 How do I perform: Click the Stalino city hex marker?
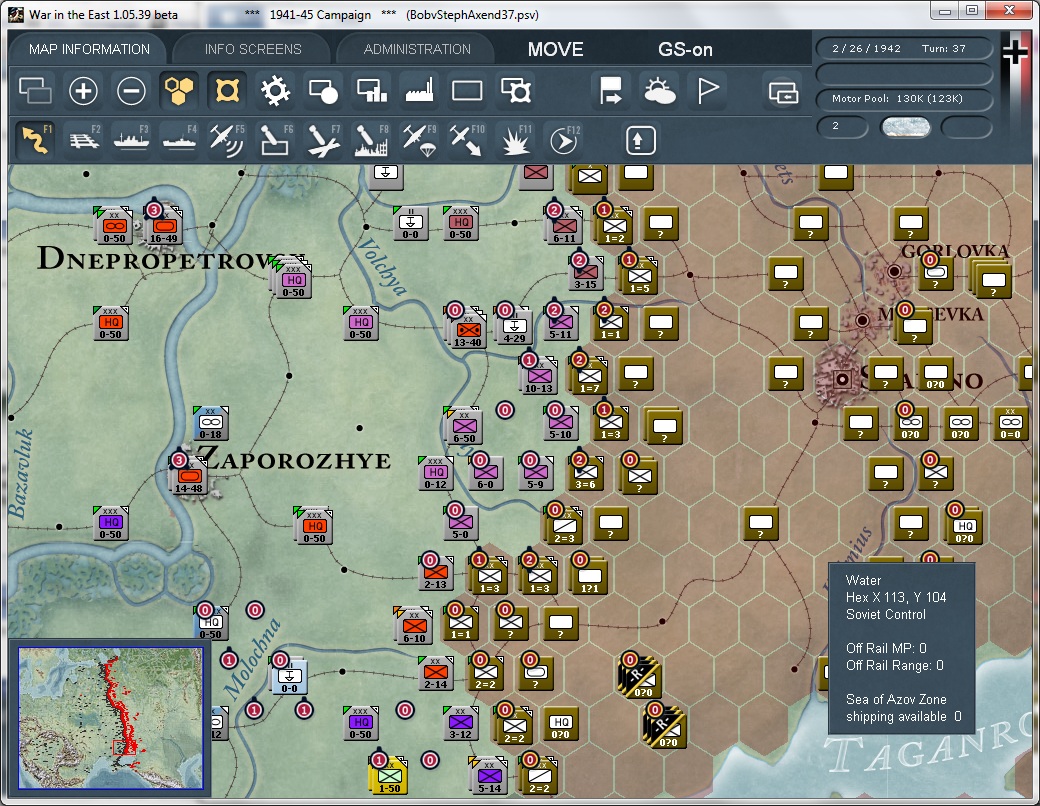click(842, 379)
